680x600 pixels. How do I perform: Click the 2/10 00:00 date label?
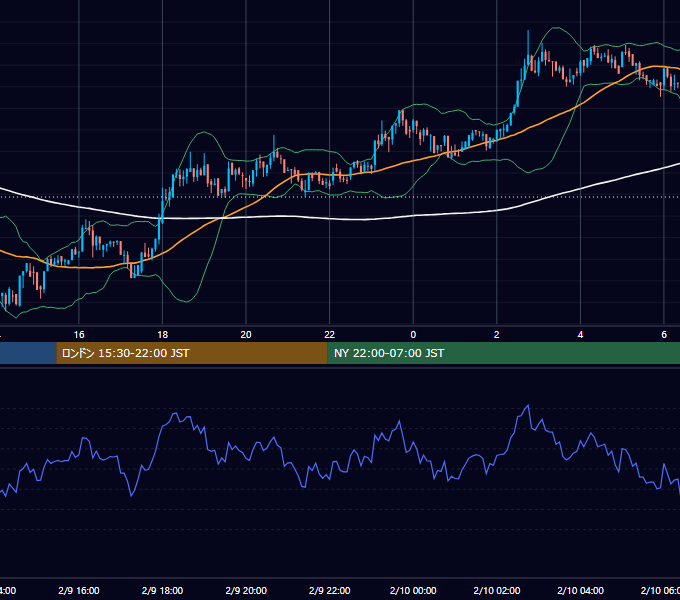(413, 590)
